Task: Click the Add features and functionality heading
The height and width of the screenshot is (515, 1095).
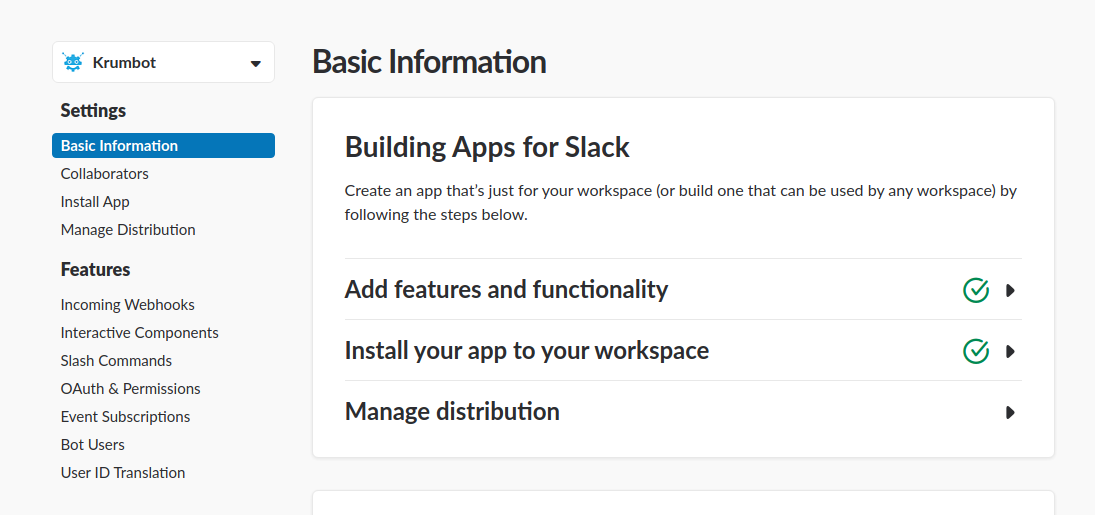Action: 506,290
